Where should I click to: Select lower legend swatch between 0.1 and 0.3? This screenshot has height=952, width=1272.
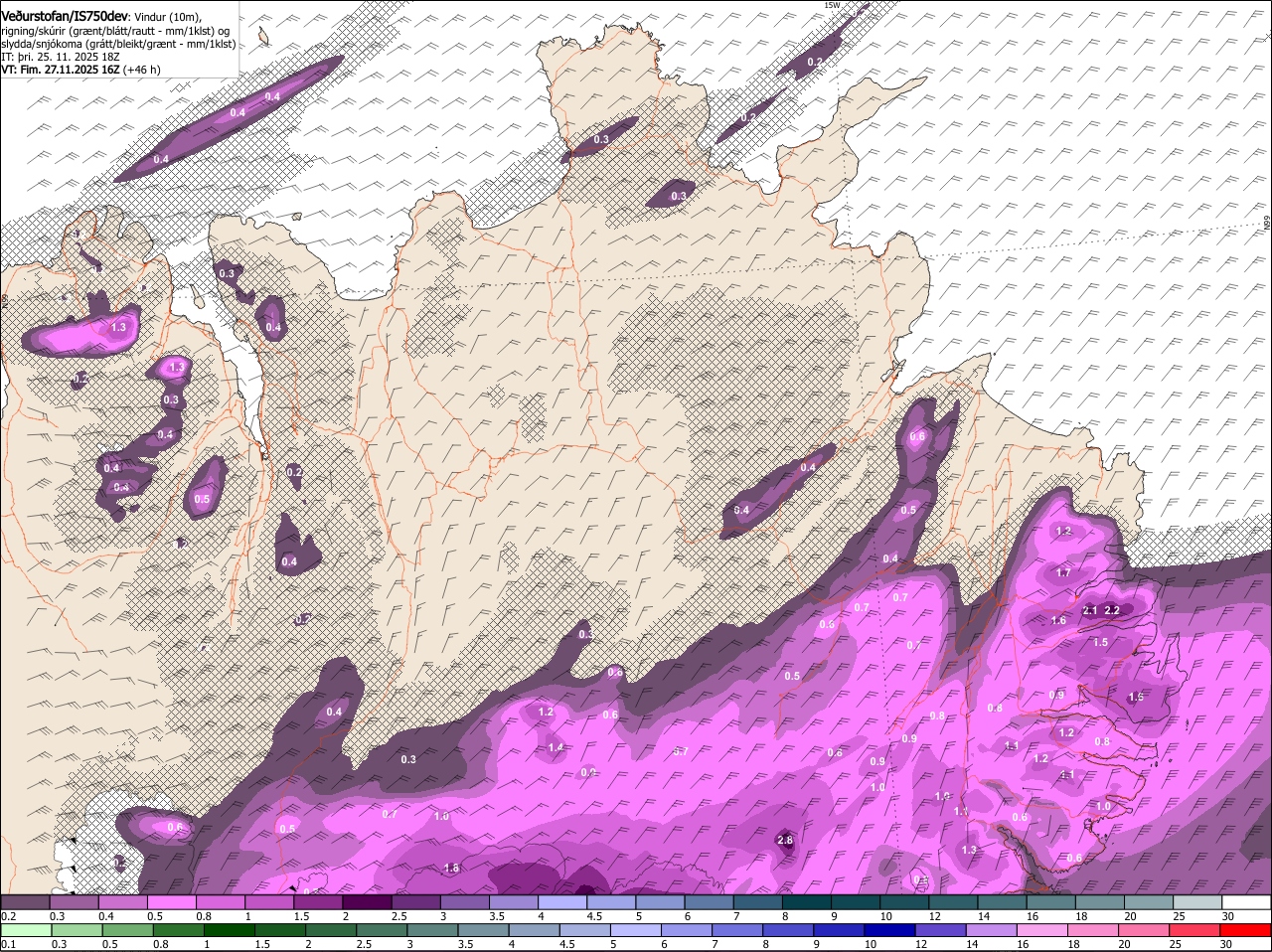tap(25, 930)
